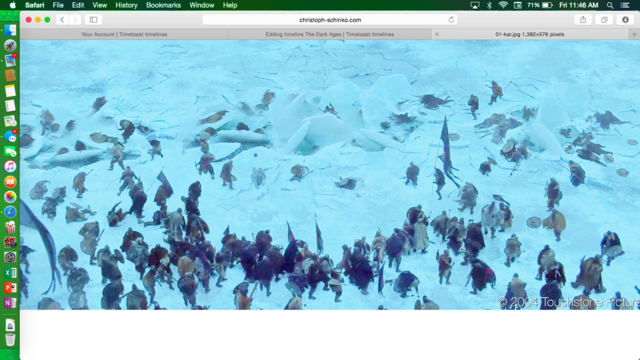Click the christoph-schinko.com address bar
640x360 pixels.
click(x=330, y=20)
